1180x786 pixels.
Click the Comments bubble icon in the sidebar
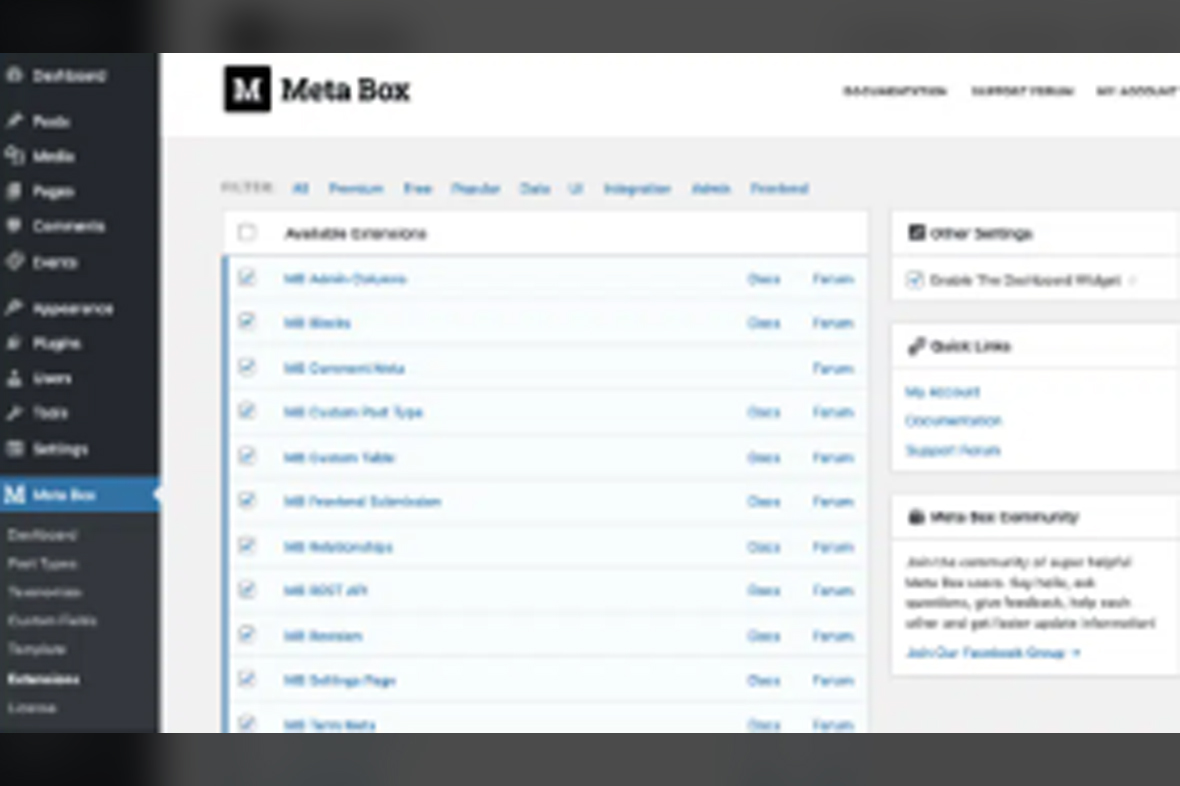click(14, 226)
